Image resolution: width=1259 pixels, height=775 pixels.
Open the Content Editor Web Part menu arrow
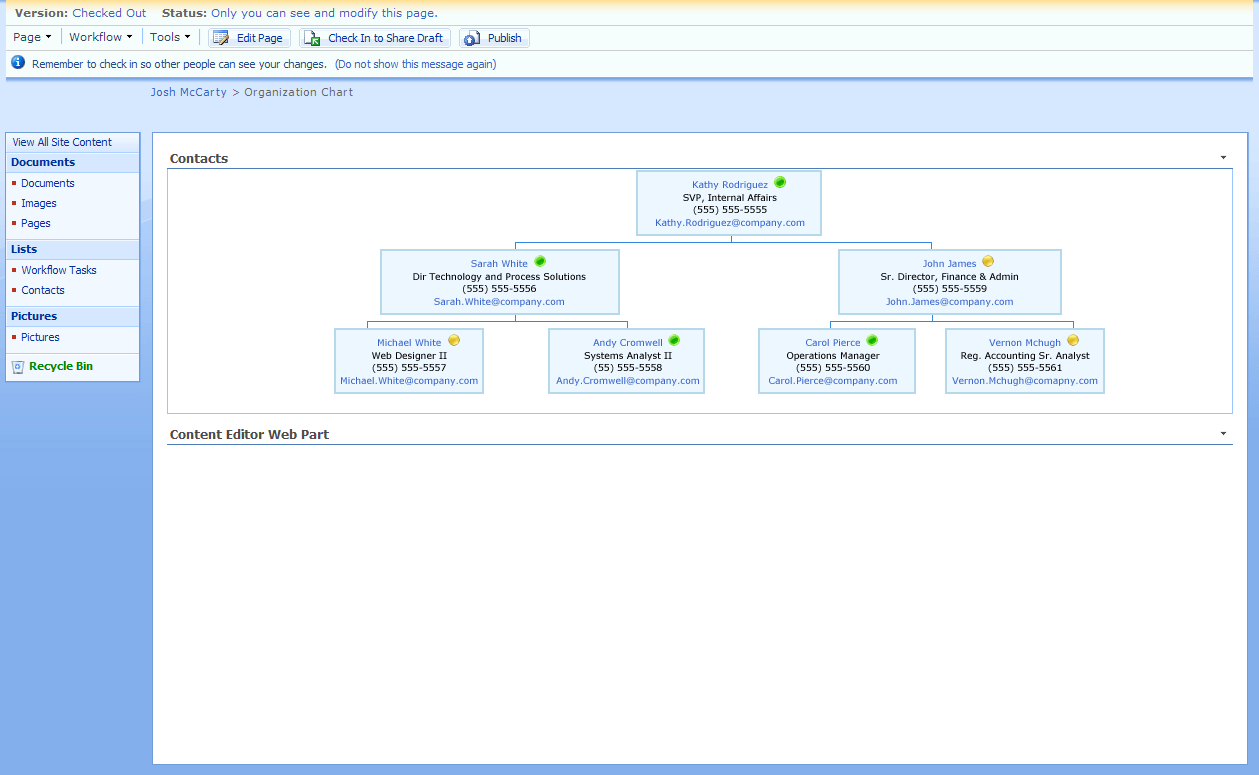[1224, 434]
